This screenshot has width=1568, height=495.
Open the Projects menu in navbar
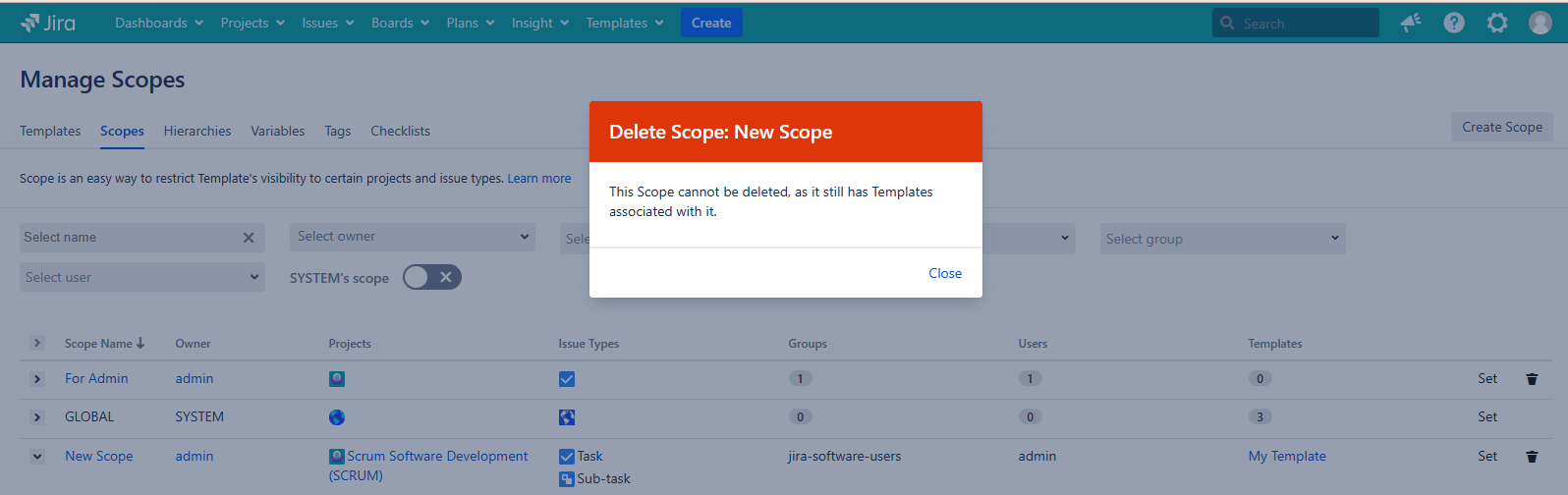252,23
